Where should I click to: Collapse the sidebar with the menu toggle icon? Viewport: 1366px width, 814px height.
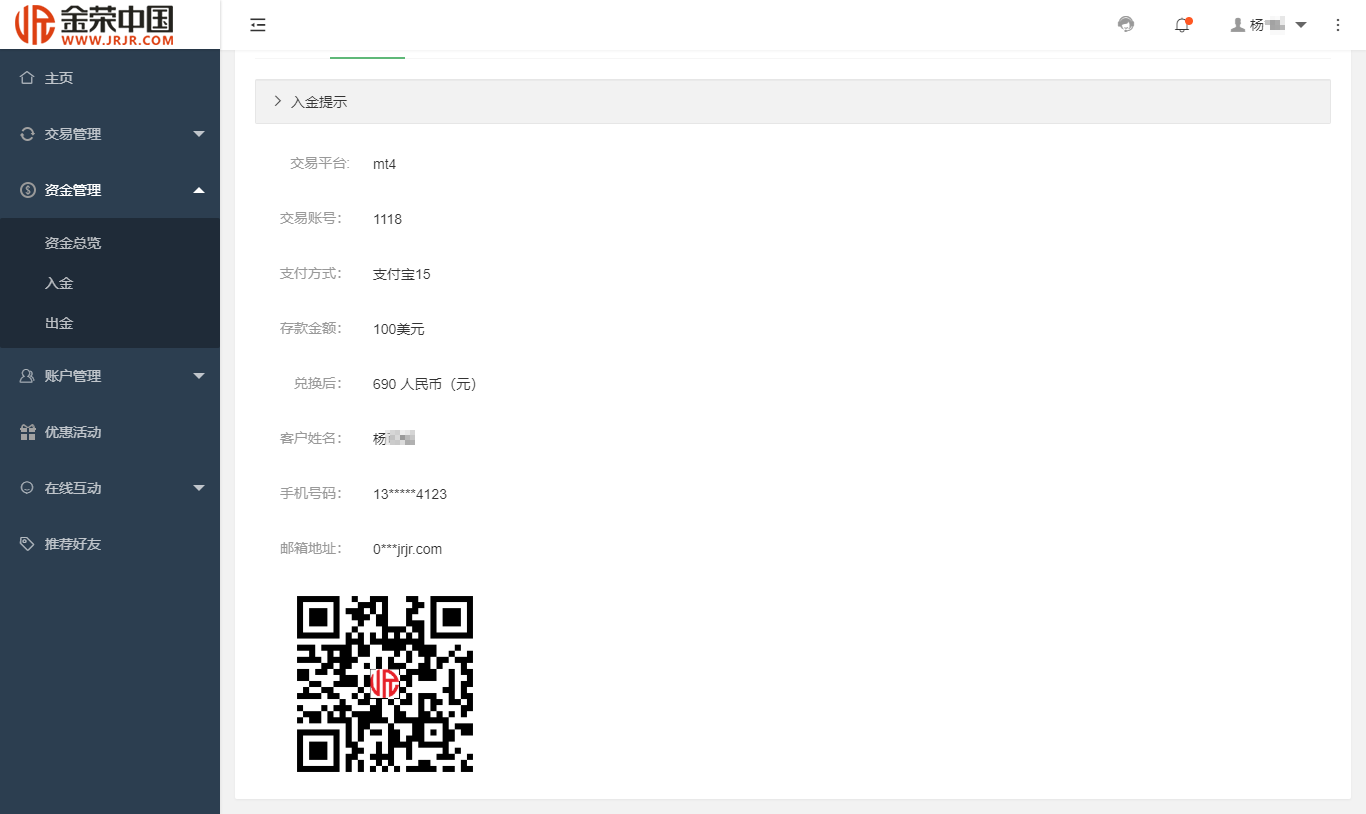pos(258,25)
